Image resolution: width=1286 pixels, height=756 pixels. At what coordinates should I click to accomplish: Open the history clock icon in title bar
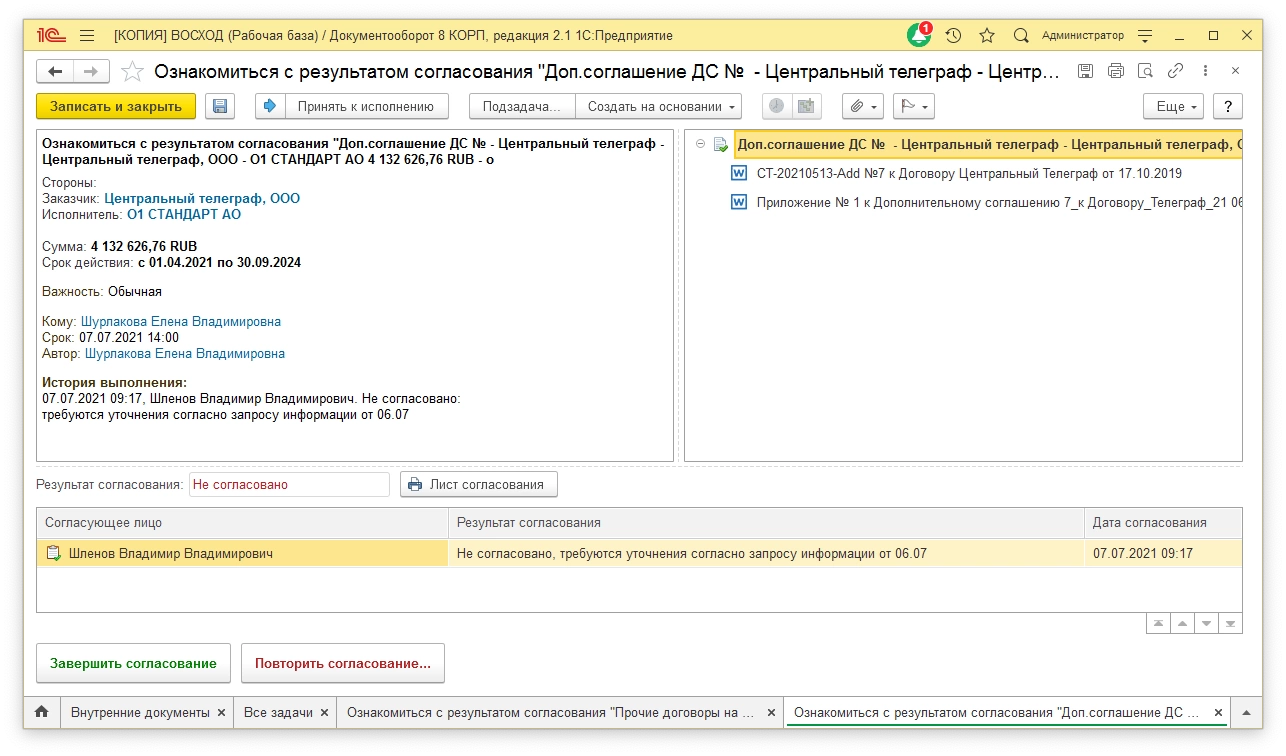[953, 35]
